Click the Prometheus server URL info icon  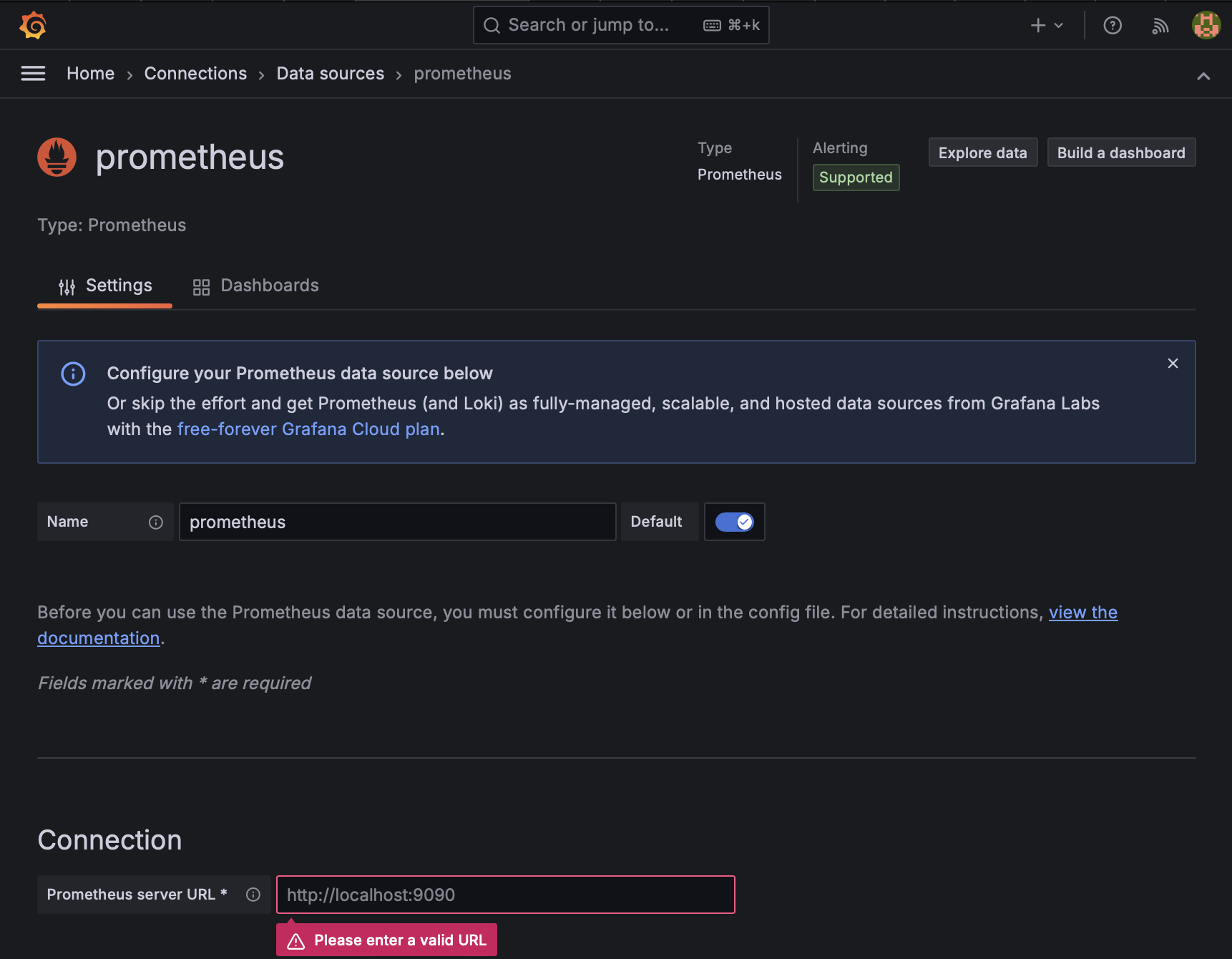click(253, 895)
